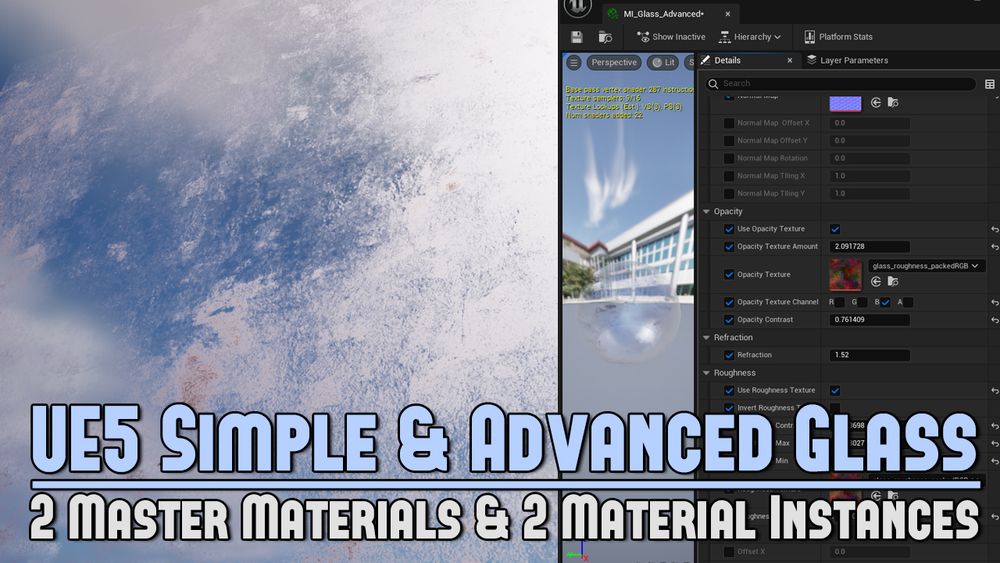Browse to the Opacity Texture asset
The width and height of the screenshot is (1000, 563).
[893, 282]
